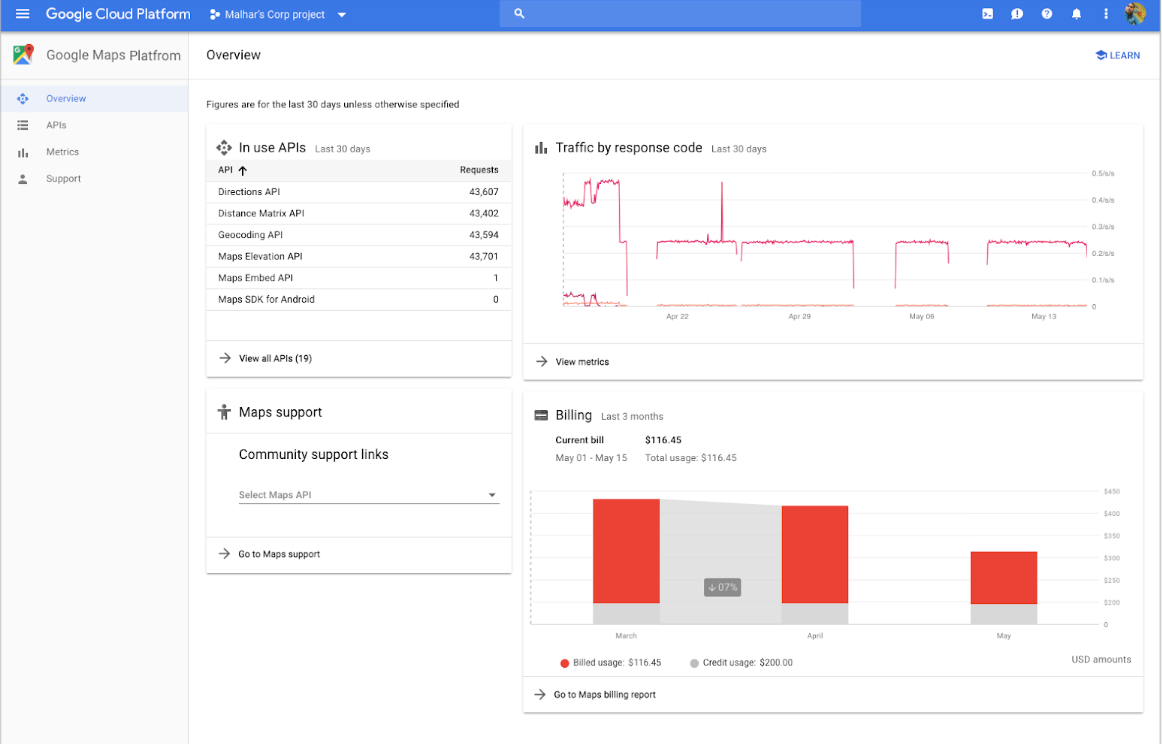Follow the View metrics link
The width and height of the screenshot is (1162, 744).
pyautogui.click(x=582, y=362)
